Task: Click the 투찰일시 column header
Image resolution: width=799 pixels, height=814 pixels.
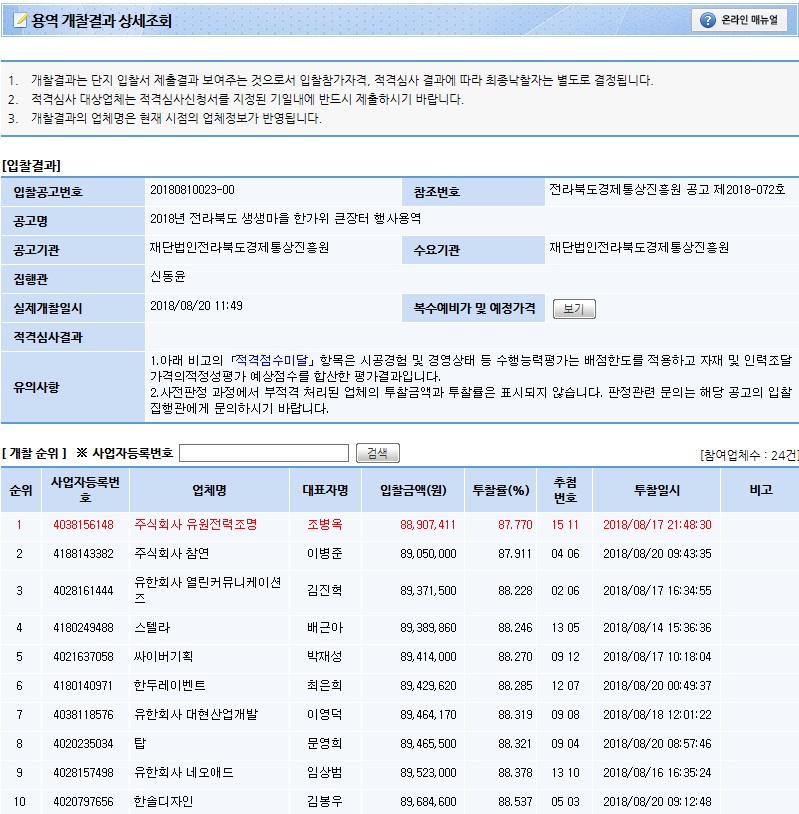Action: [x=656, y=490]
